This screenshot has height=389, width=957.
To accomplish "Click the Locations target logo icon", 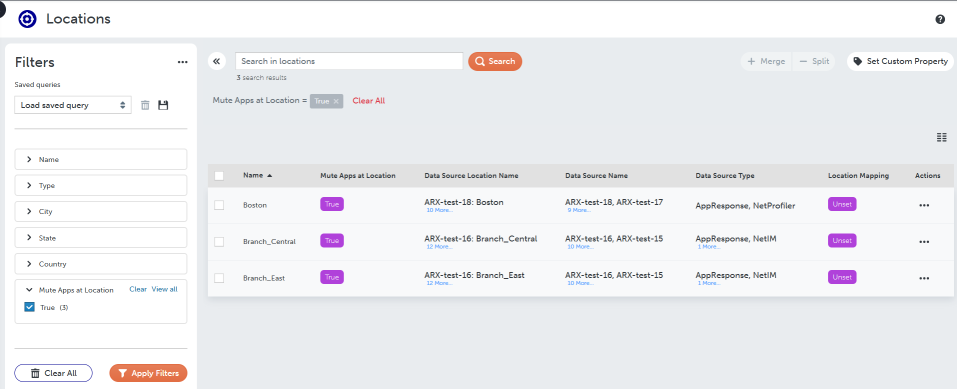I will pos(27,19).
